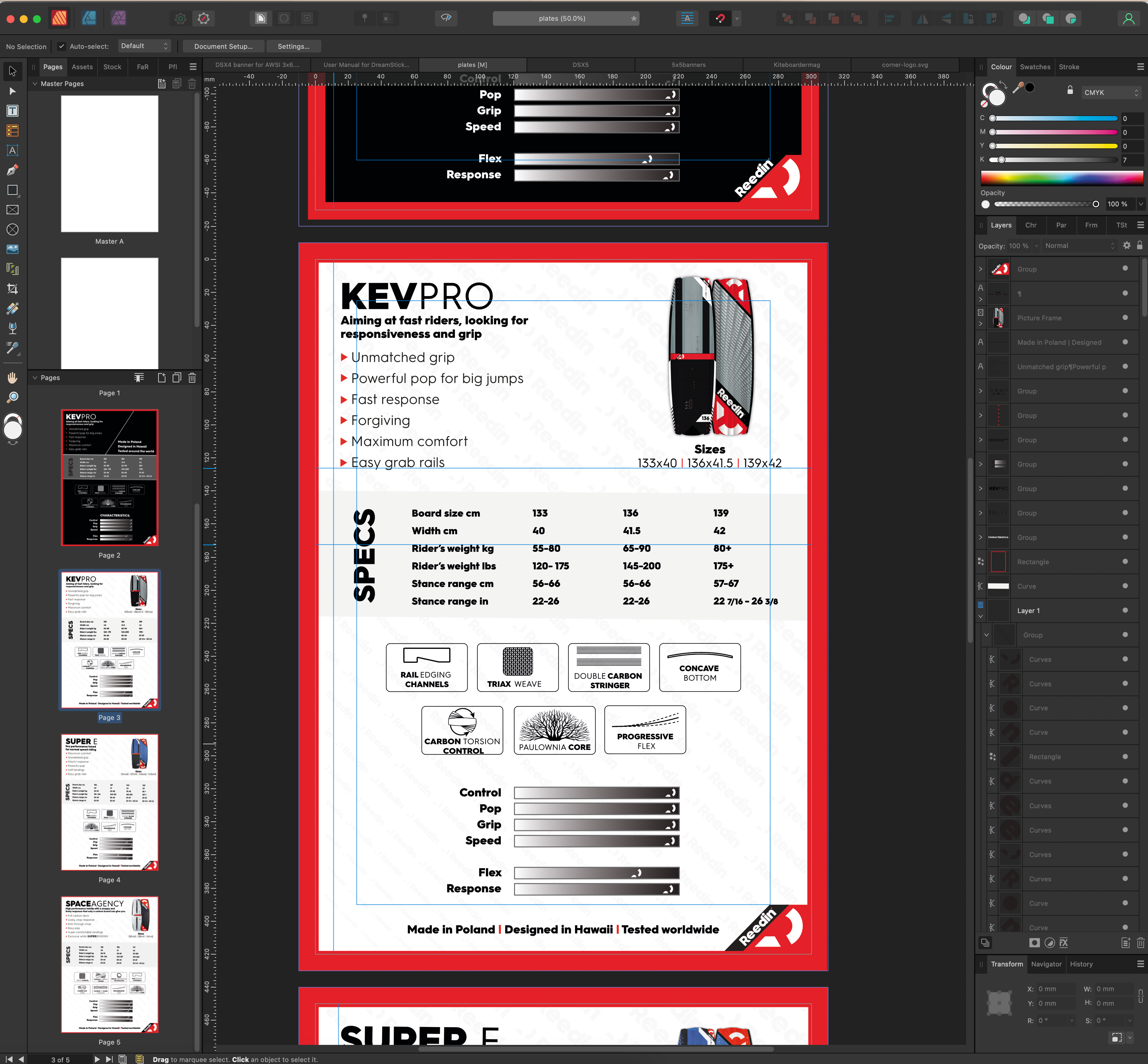Select the Move tool arrow
The image size is (1148, 1064).
12,72
